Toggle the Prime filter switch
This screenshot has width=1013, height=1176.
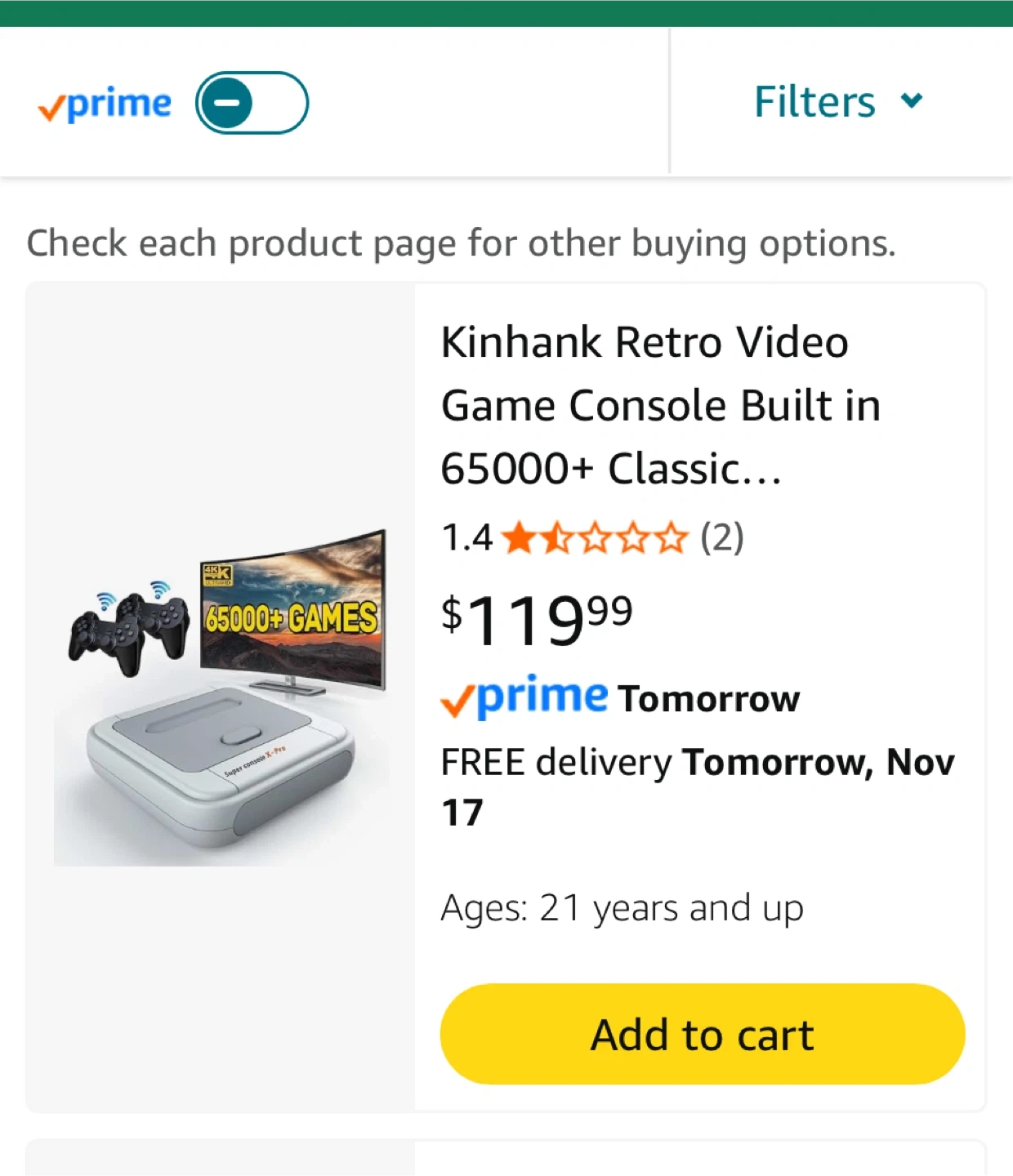point(252,103)
